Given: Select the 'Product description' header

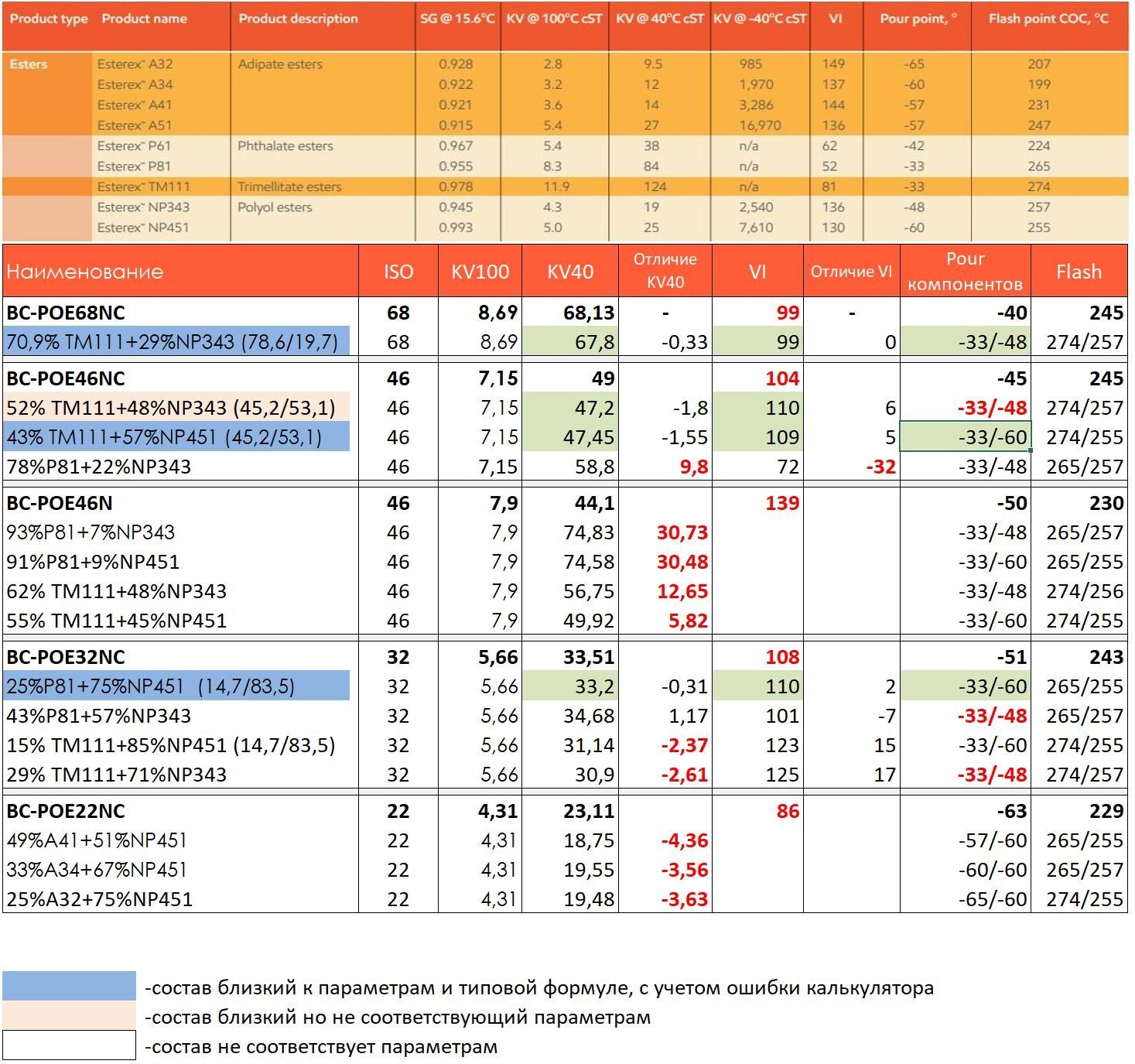Looking at the screenshot, I should [299, 19].
